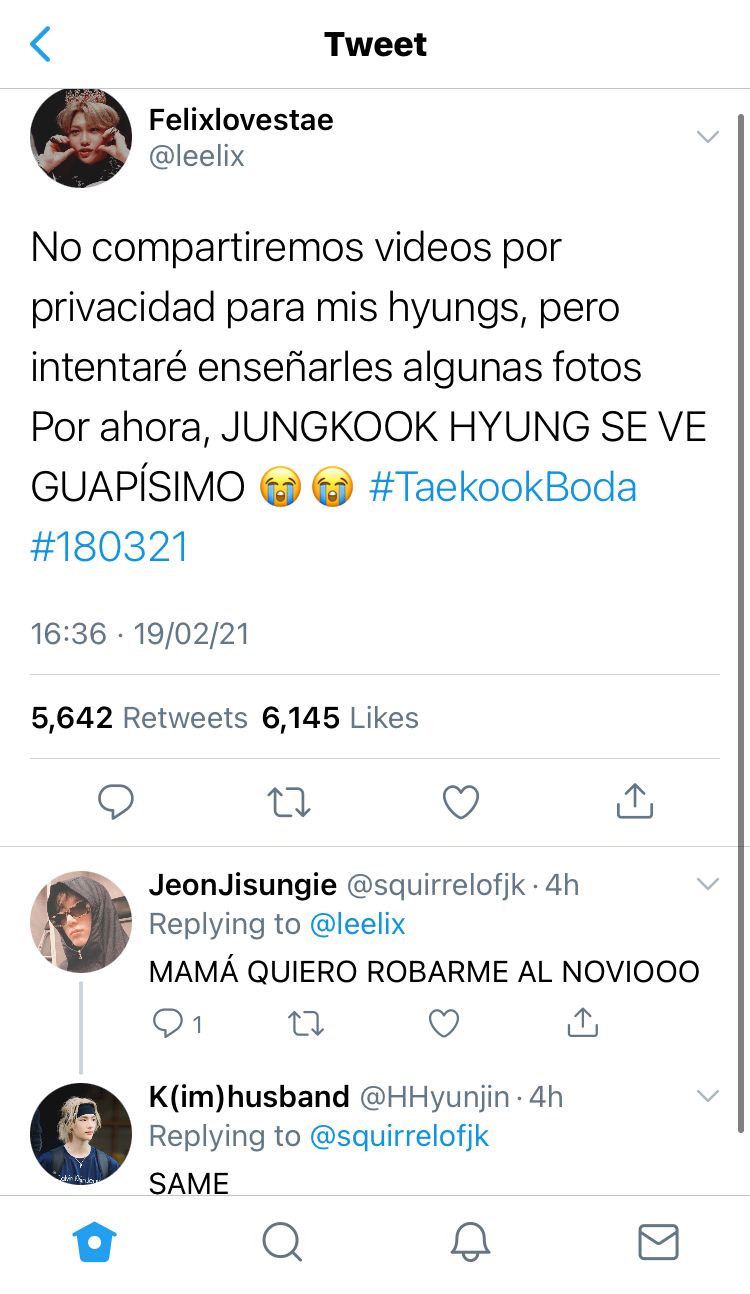The width and height of the screenshot is (750, 1294).
Task: Like JeonJisungie's reply
Action: (443, 1023)
